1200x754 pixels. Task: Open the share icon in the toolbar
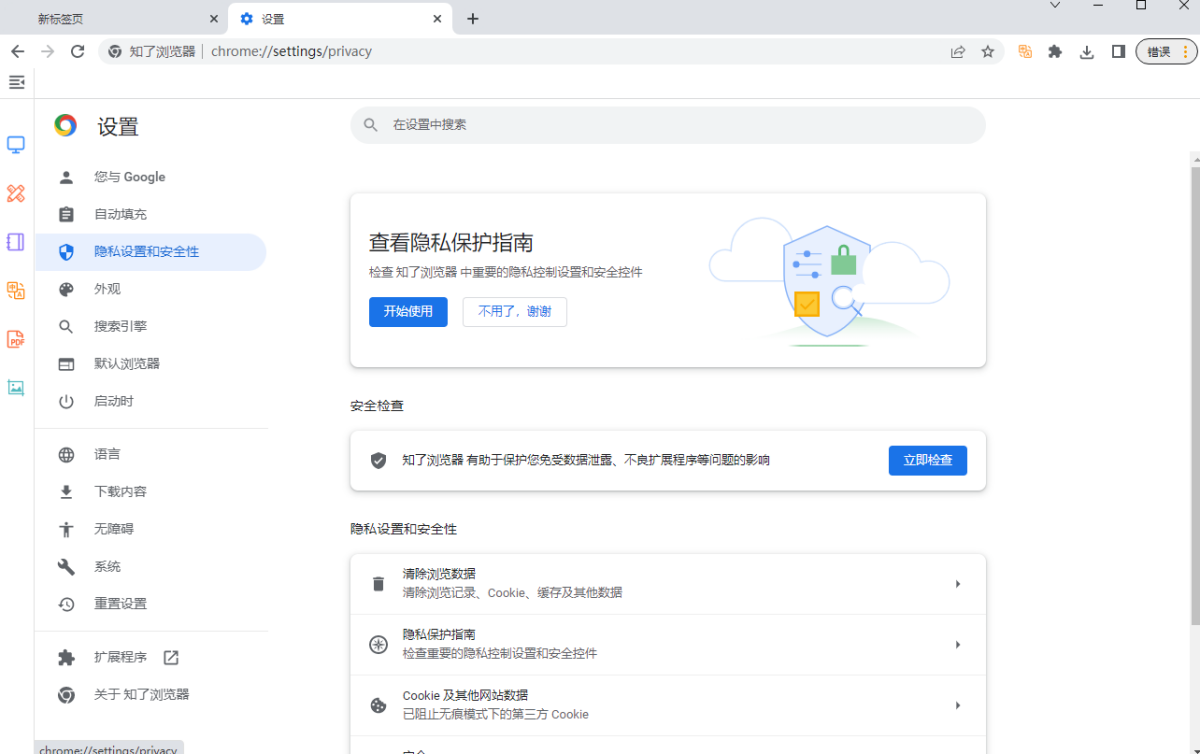(x=957, y=51)
